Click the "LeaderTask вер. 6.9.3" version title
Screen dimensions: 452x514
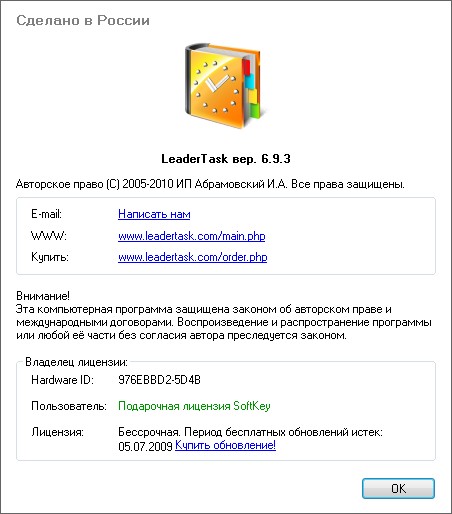tap(226, 159)
